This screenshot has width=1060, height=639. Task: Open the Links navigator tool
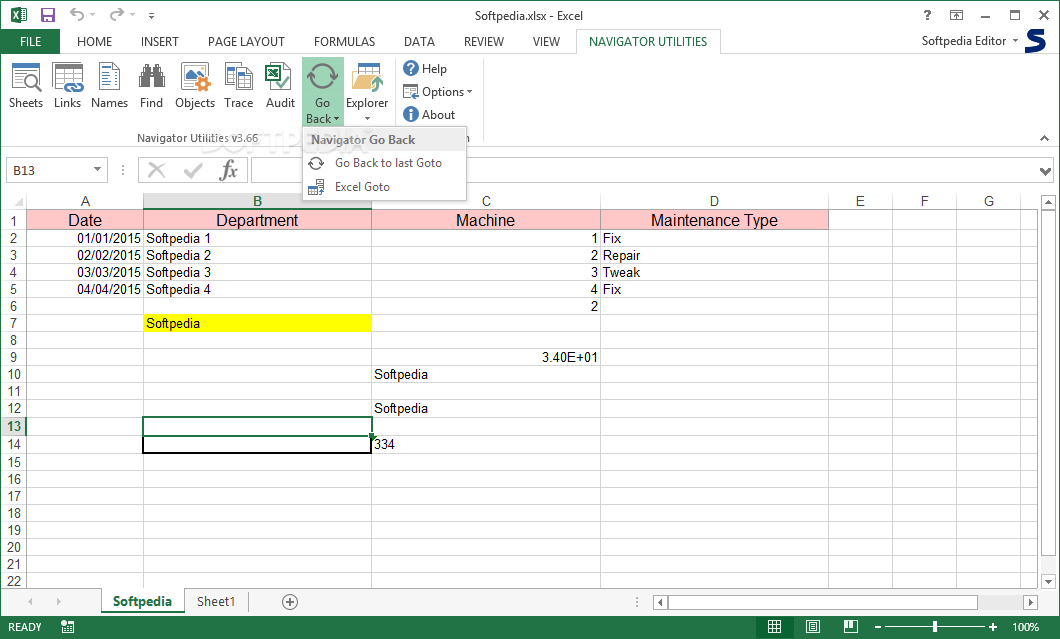click(x=68, y=86)
